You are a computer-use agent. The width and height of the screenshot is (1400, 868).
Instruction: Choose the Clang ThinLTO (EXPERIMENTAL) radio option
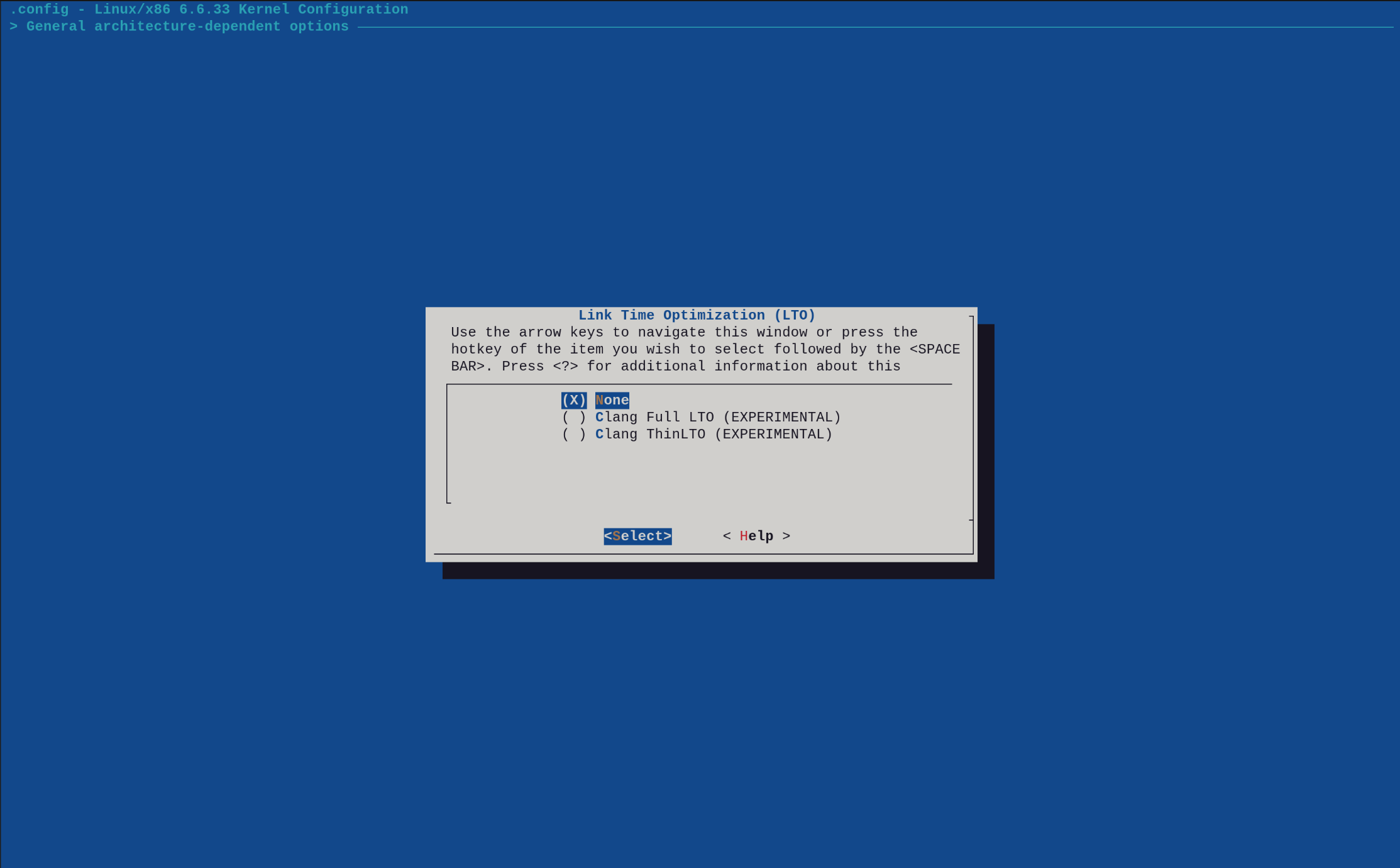(x=697, y=435)
